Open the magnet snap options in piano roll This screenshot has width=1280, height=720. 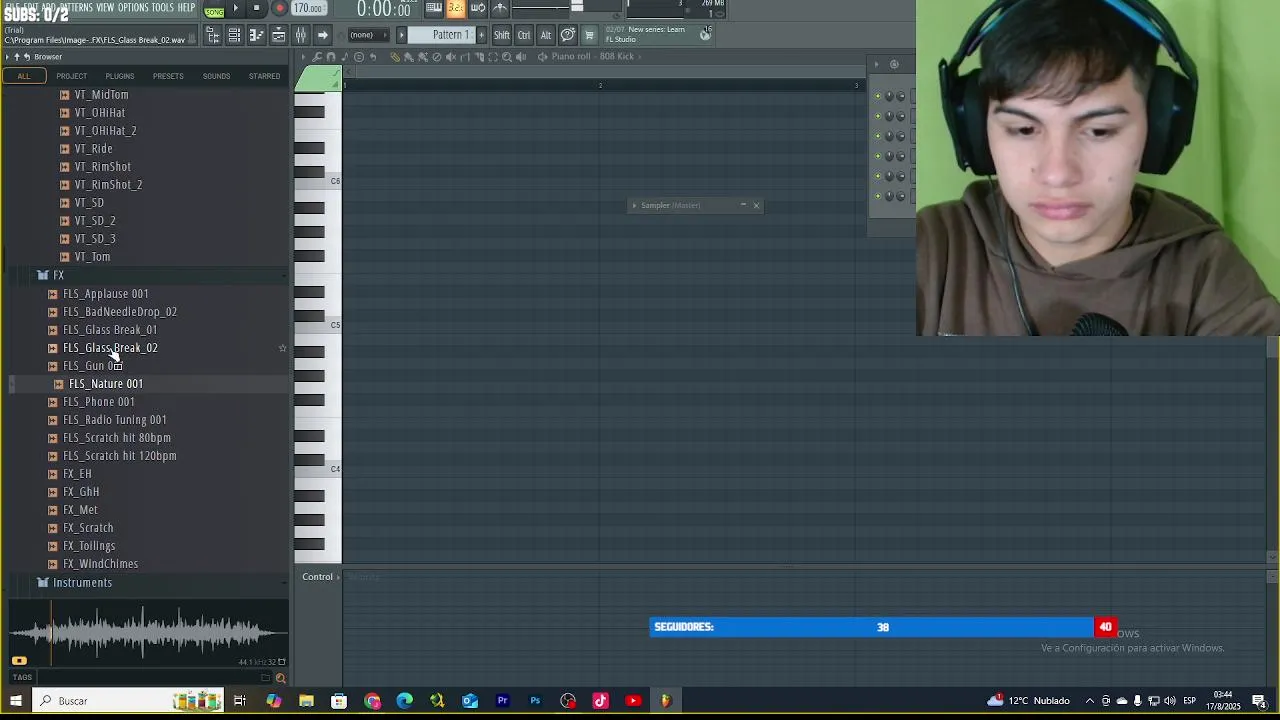[x=330, y=57]
